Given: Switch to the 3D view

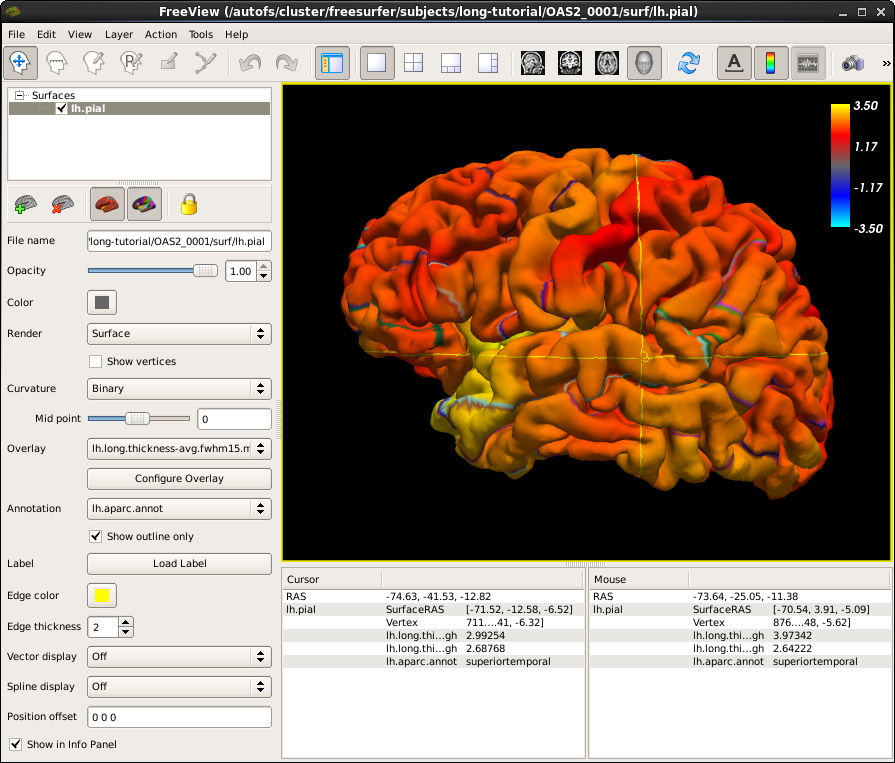Looking at the screenshot, I should tap(645, 63).
